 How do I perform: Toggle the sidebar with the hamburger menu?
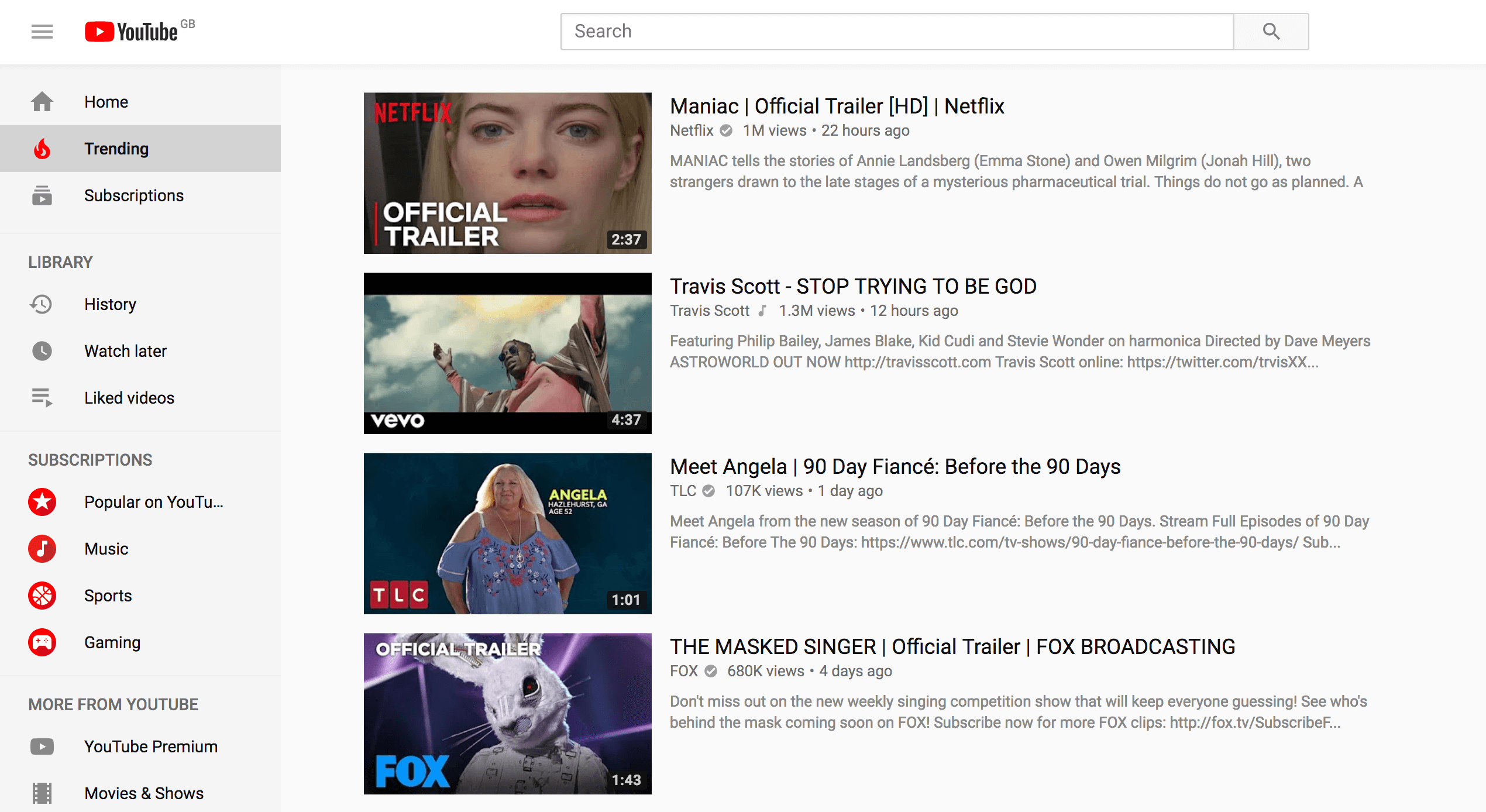coord(42,31)
